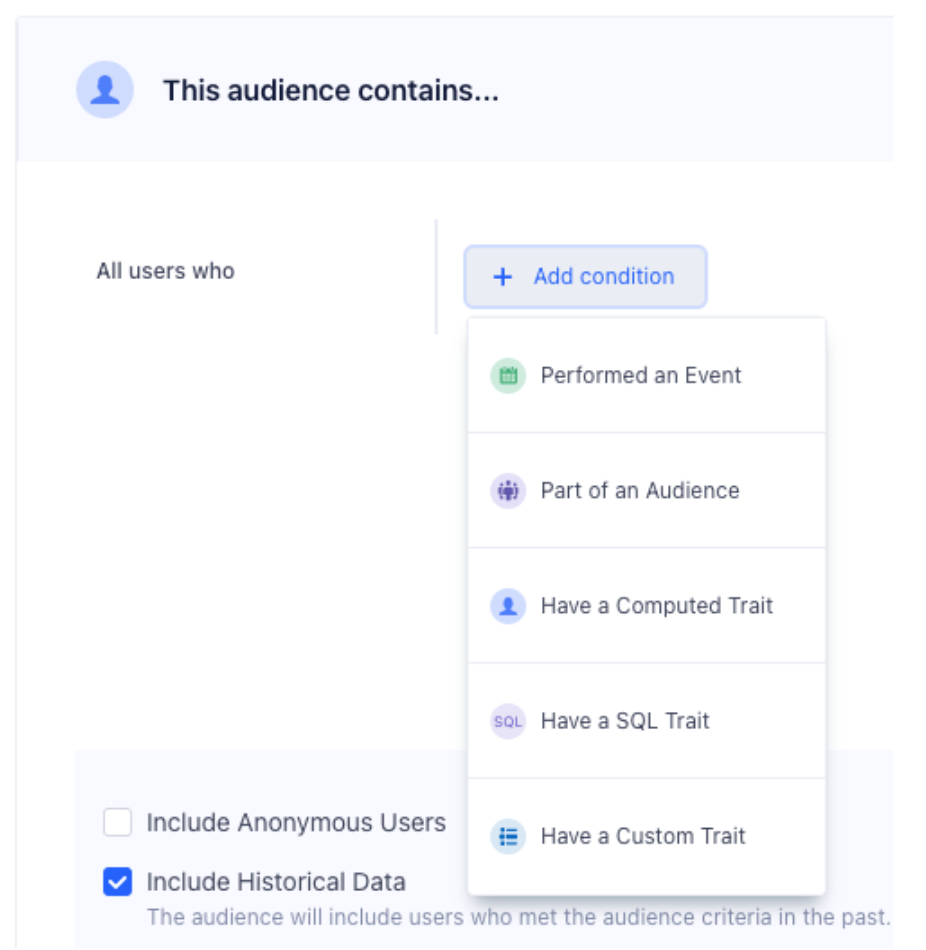Choose Performed an Event option
Image resolution: width=926 pixels, height=950 pixels.
pos(647,376)
